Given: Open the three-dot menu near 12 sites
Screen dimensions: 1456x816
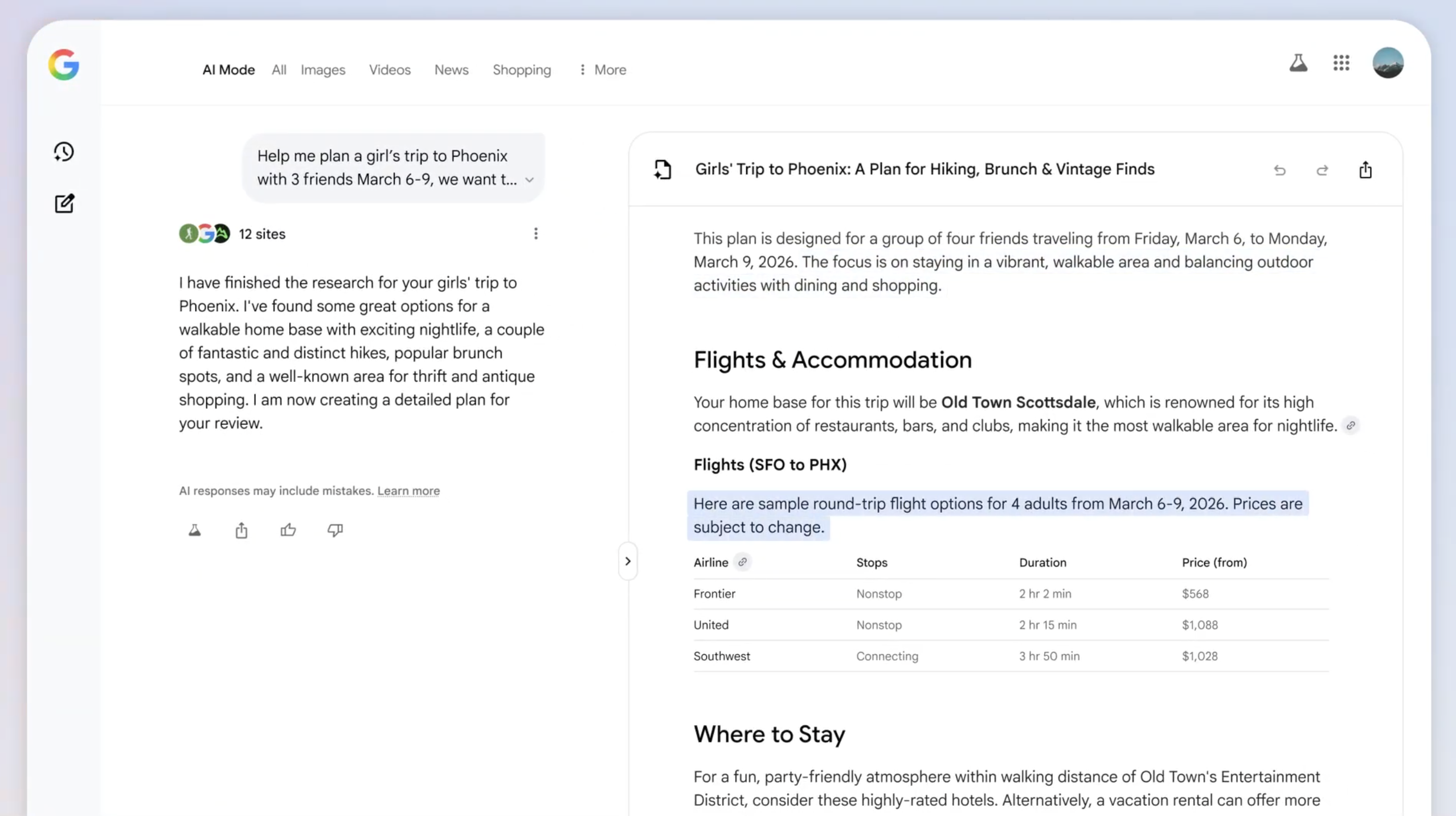Looking at the screenshot, I should [x=535, y=234].
